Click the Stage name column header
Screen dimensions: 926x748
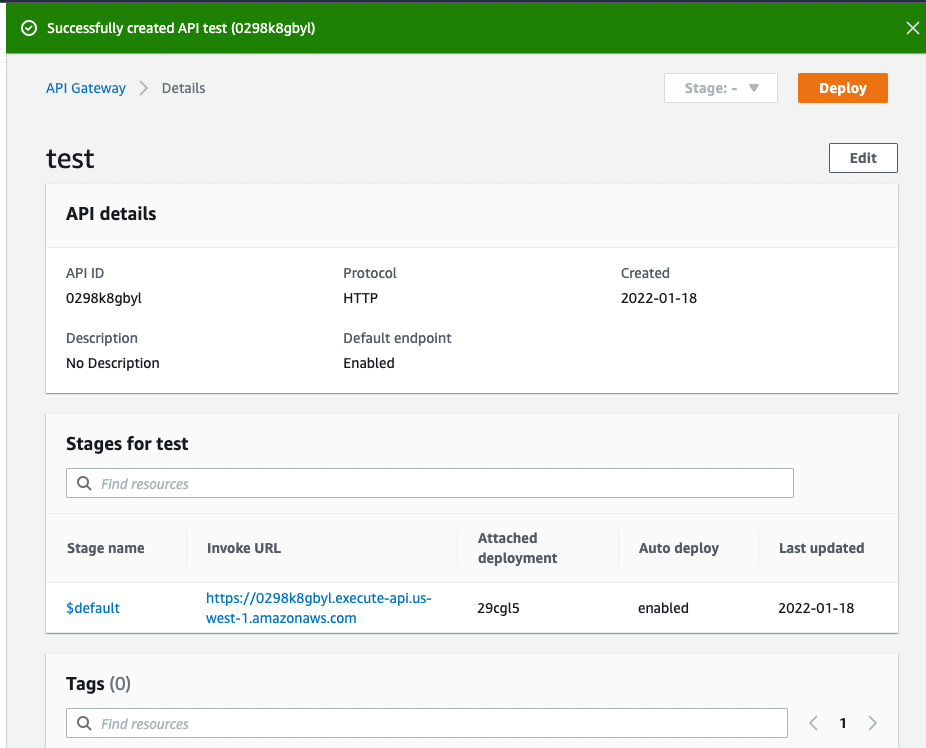tap(105, 548)
